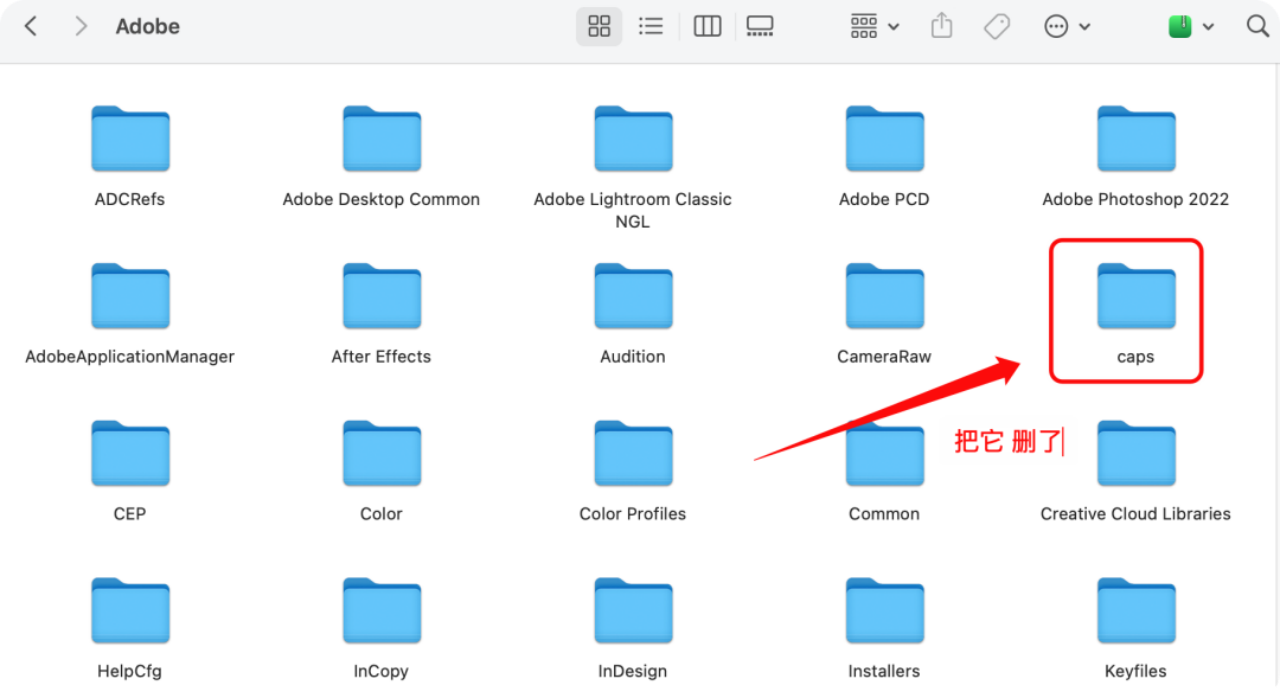This screenshot has width=1280, height=698.
Task: Open the Group By dropdown
Action: pos(874,27)
